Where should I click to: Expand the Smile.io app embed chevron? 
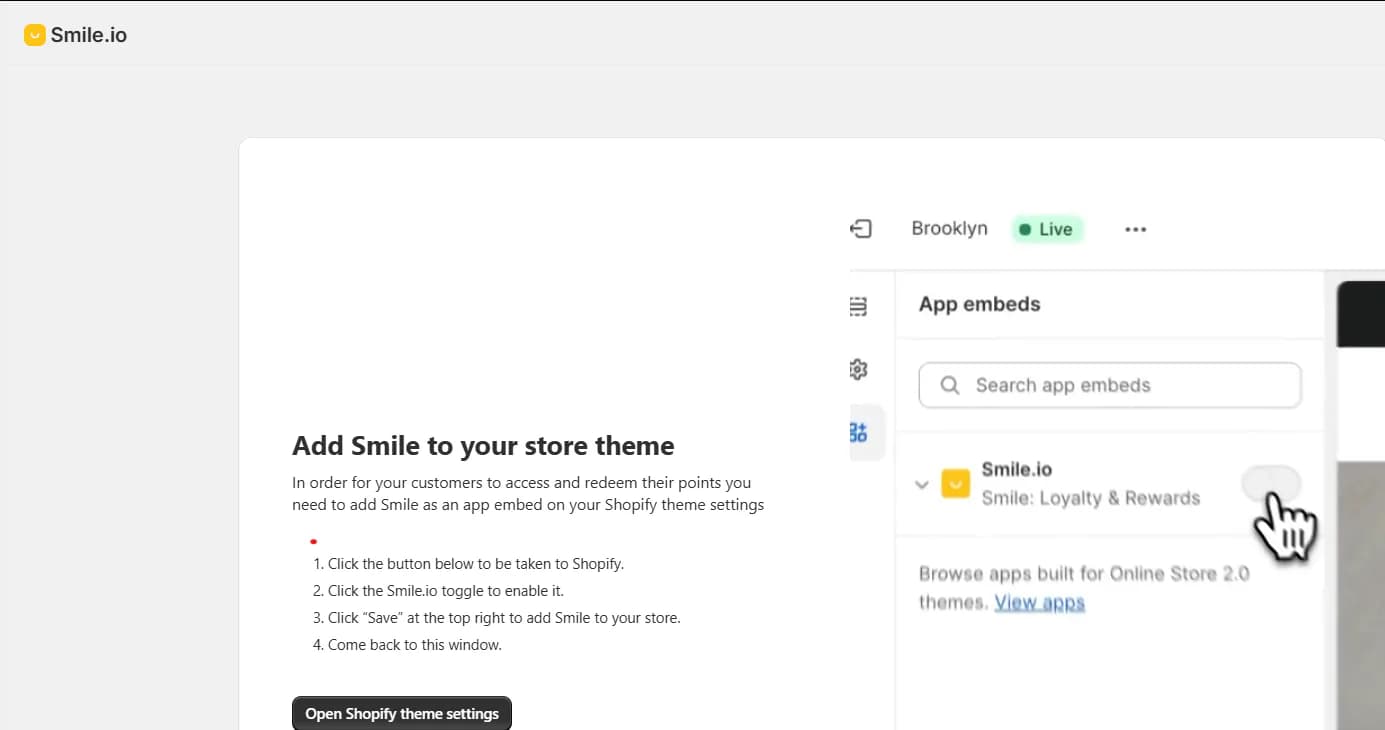coord(922,485)
